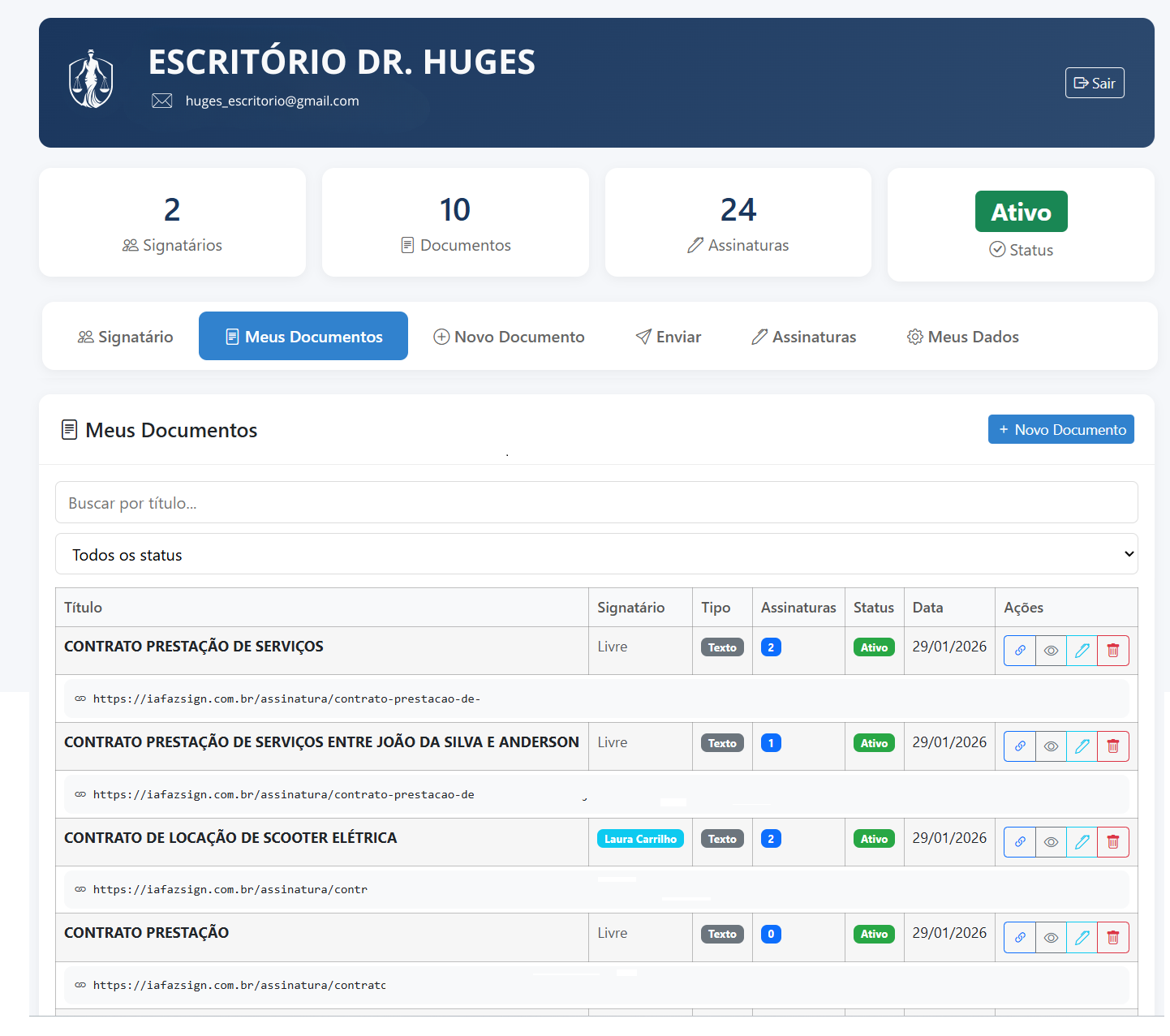View the CONTRATO PRESTAÇÃO DE SERVIÇOS document
This screenshot has height=1036, width=1170.
coord(1051,651)
